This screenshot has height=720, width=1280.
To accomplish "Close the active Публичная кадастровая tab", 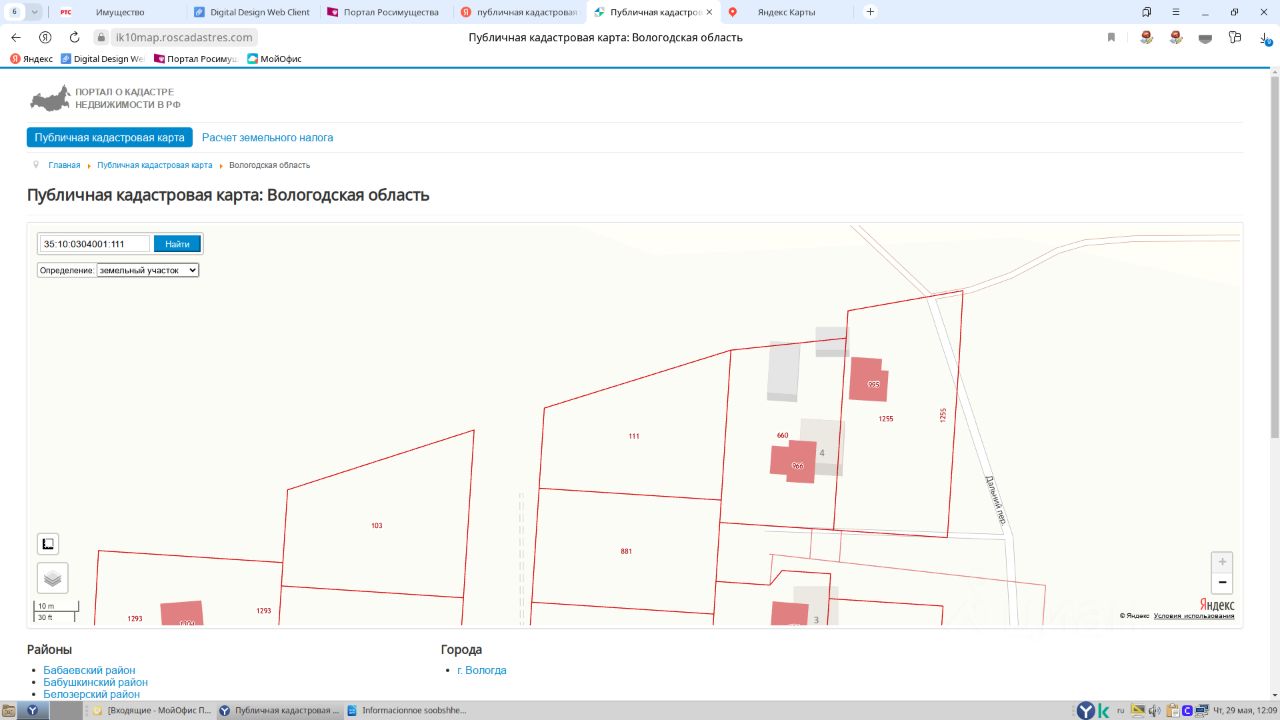I will point(709,12).
